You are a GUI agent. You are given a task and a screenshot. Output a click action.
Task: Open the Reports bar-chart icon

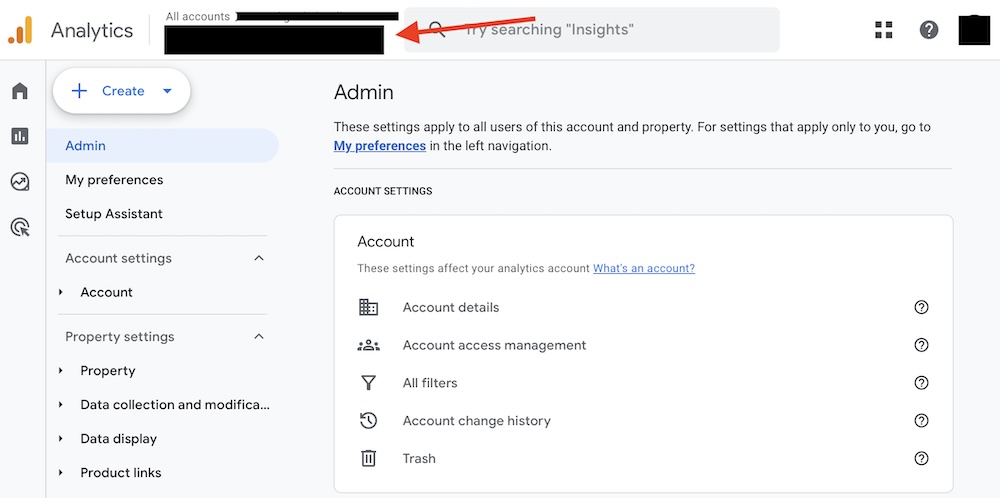(x=20, y=136)
